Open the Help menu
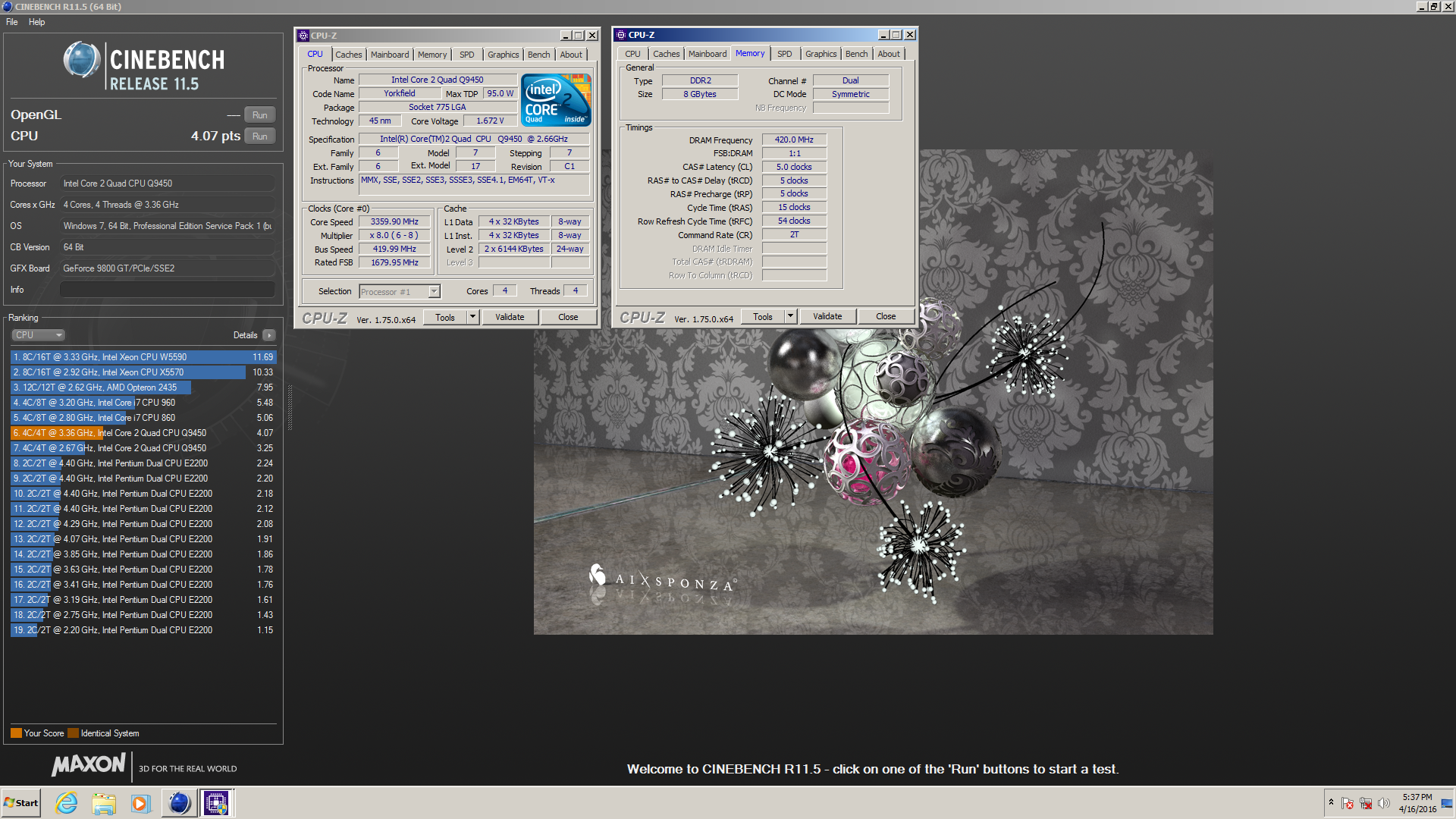Image resolution: width=1456 pixels, height=819 pixels. tap(36, 22)
